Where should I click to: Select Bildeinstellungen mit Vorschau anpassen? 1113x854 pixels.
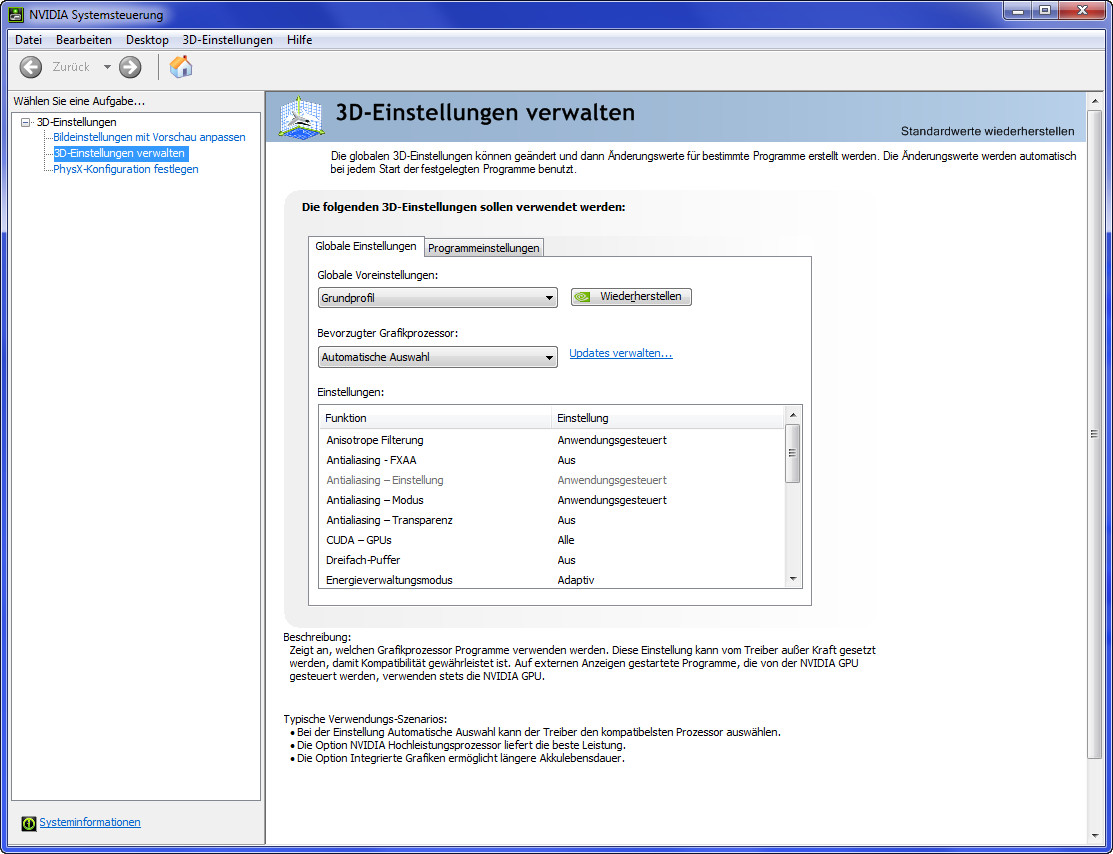point(149,137)
